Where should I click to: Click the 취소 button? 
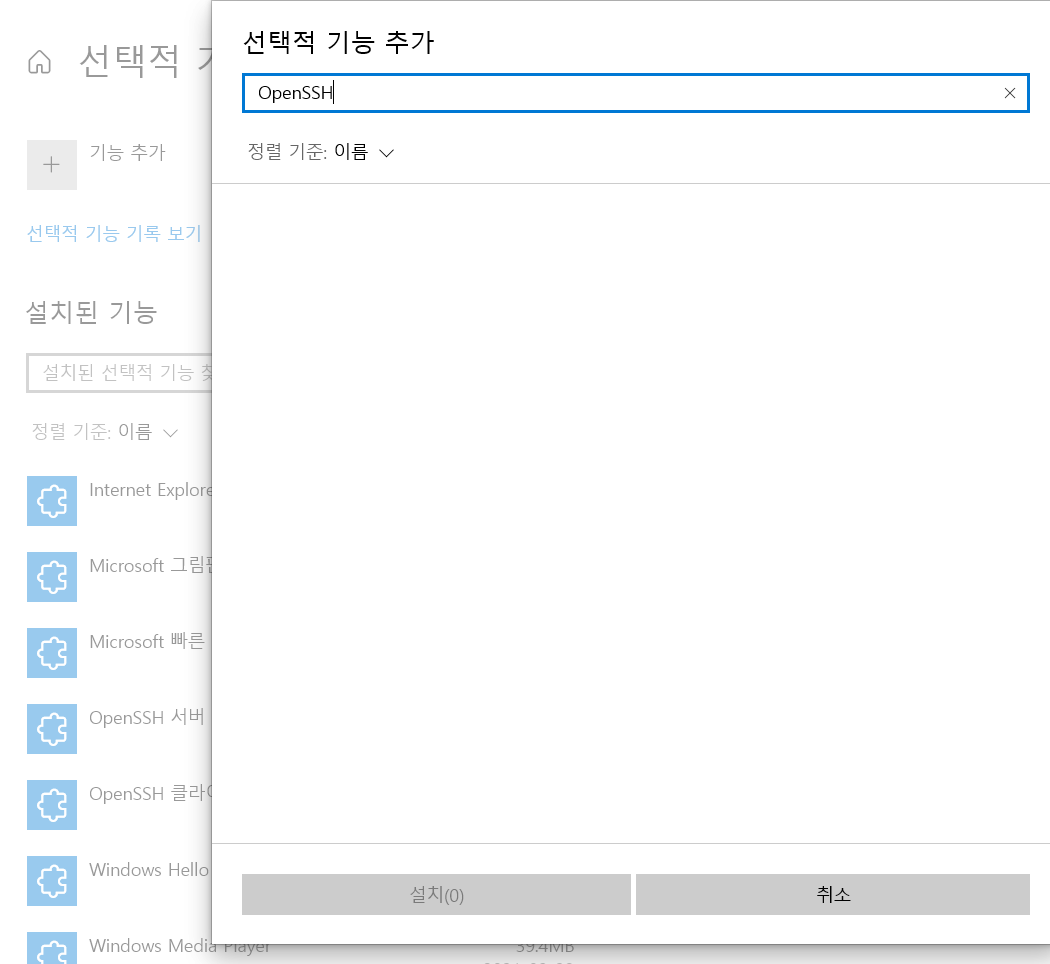(x=832, y=894)
